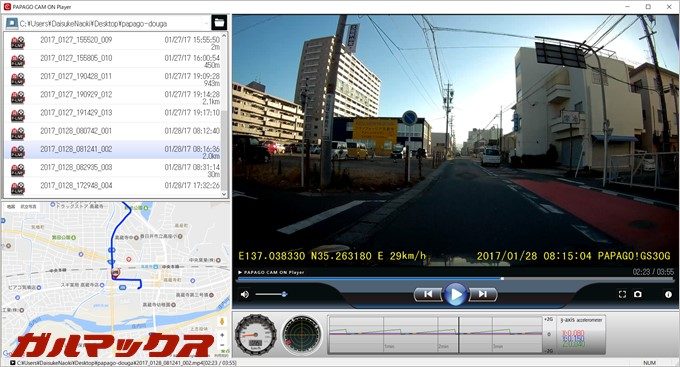
Task: Toggle fullscreen video mode
Action: [x=622, y=294]
